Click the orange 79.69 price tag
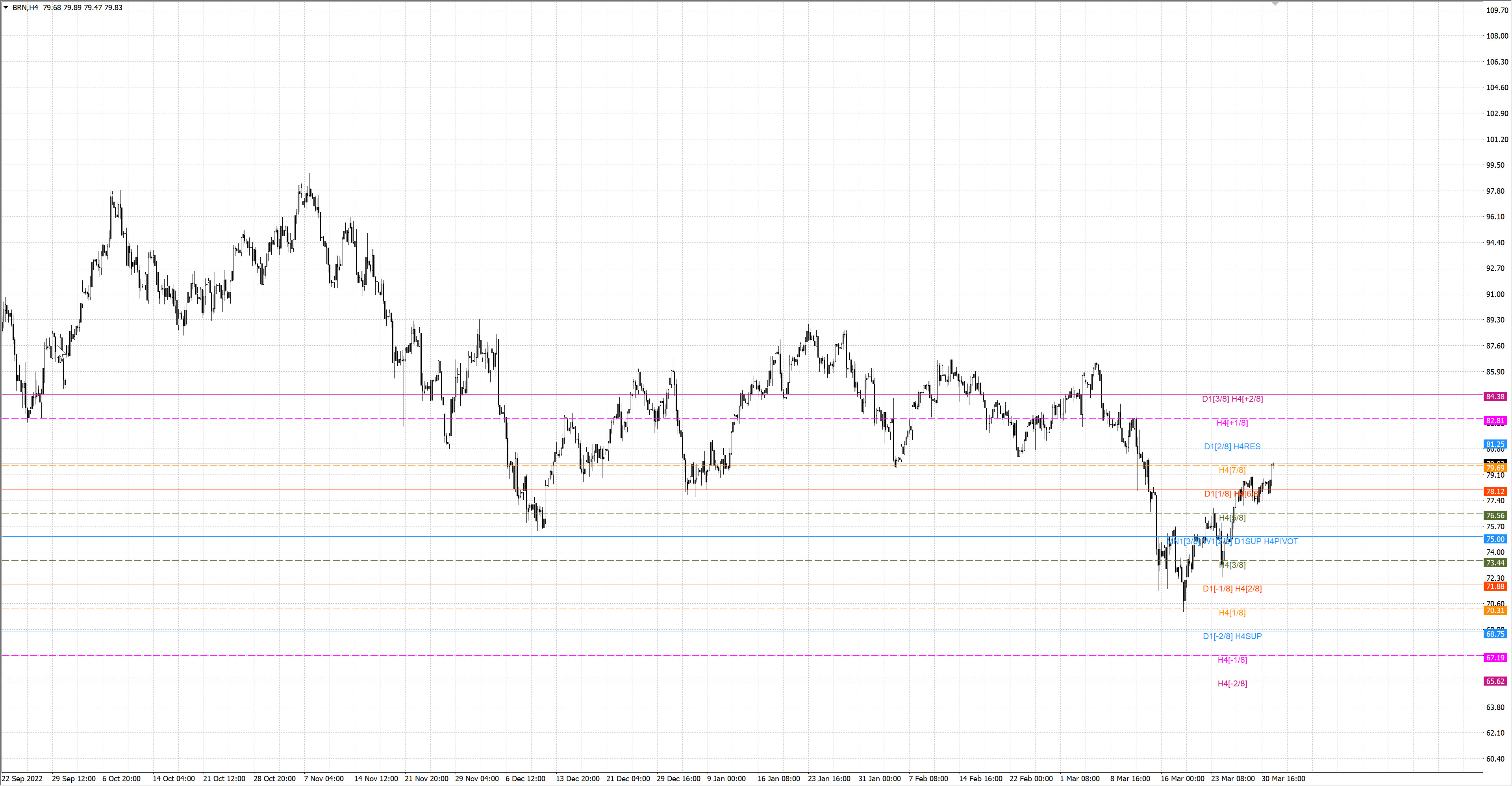Screen dimensions: 1512x786 pos(1494,469)
